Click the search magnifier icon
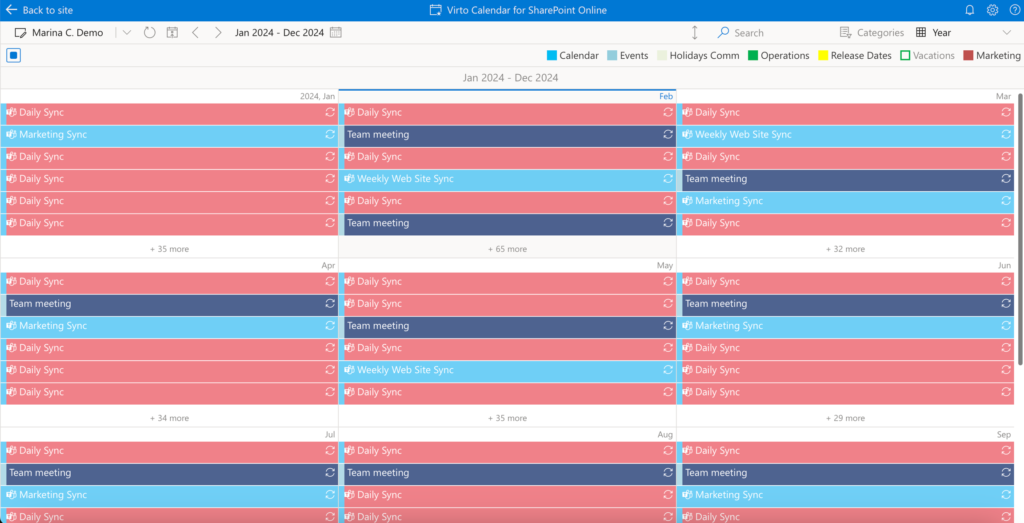 (723, 33)
